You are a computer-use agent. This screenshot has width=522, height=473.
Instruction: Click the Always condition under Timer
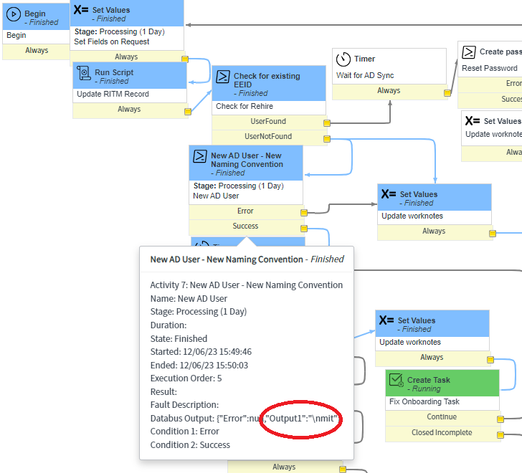[x=389, y=91]
